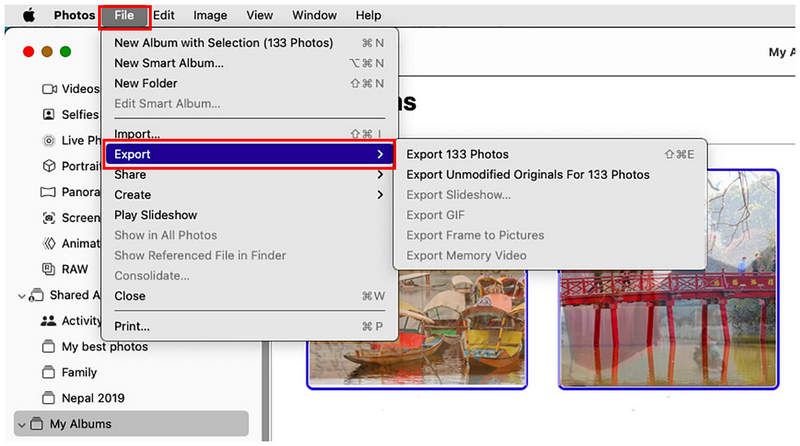Viewport: 800px width, 446px height.
Task: Click the Nepal 2019 album icon
Action: (x=48, y=398)
